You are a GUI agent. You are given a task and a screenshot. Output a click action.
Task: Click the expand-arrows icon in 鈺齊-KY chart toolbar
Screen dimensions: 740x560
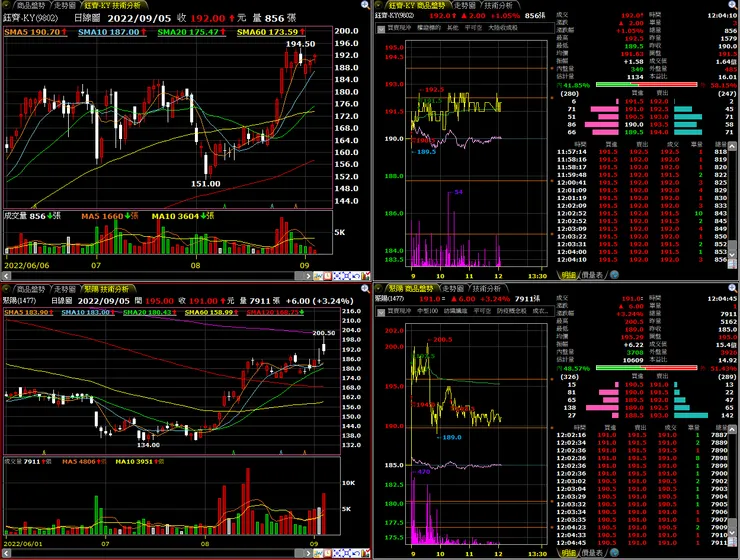pos(337,276)
